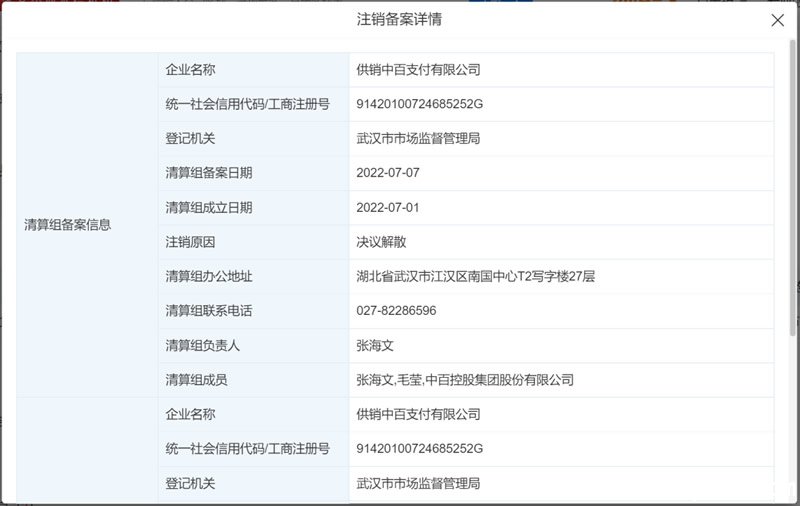Click the 清算组负责人 label

click(203, 345)
